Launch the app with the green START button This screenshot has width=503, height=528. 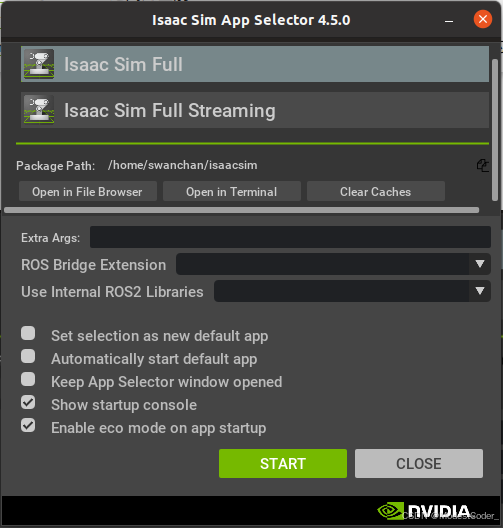pos(283,463)
